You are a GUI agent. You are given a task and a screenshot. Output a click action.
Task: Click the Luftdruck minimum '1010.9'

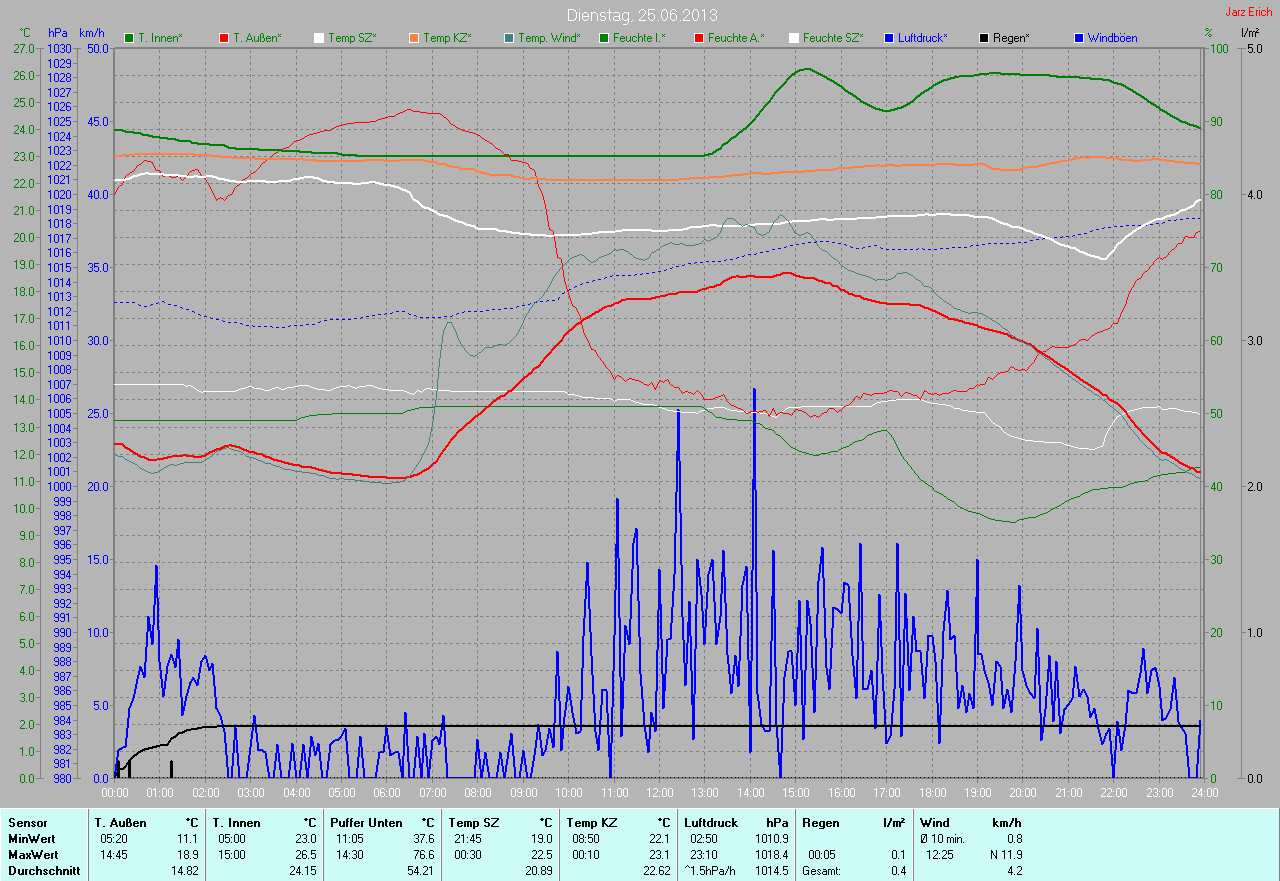coord(771,838)
